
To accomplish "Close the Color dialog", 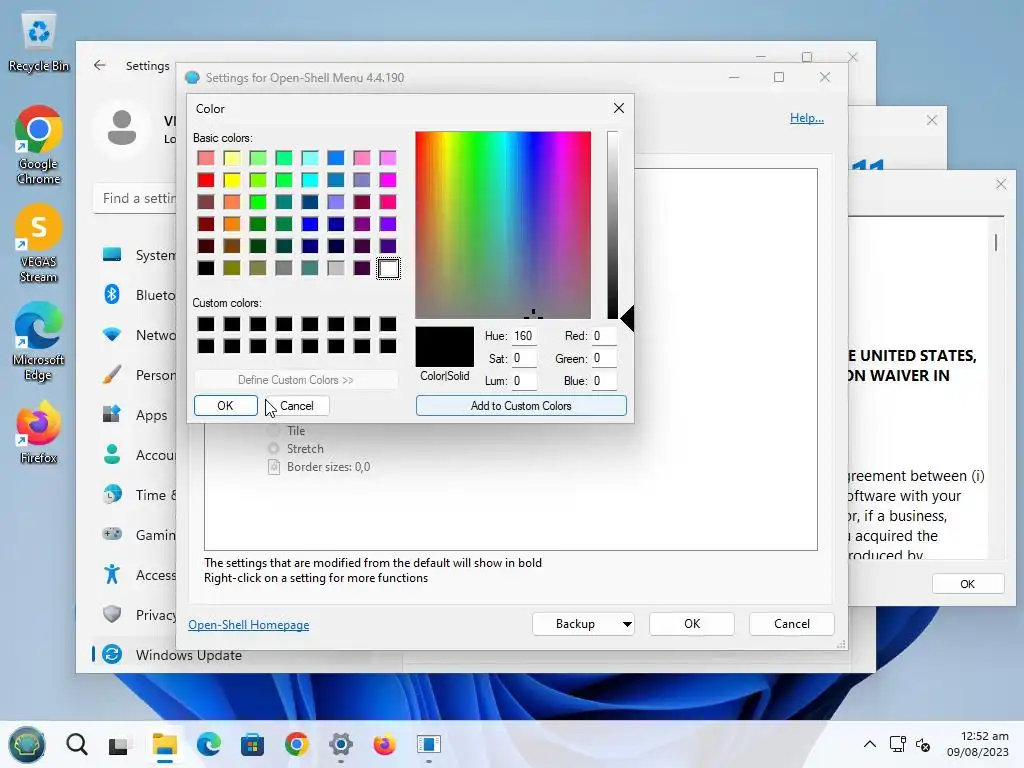I will (x=618, y=108).
